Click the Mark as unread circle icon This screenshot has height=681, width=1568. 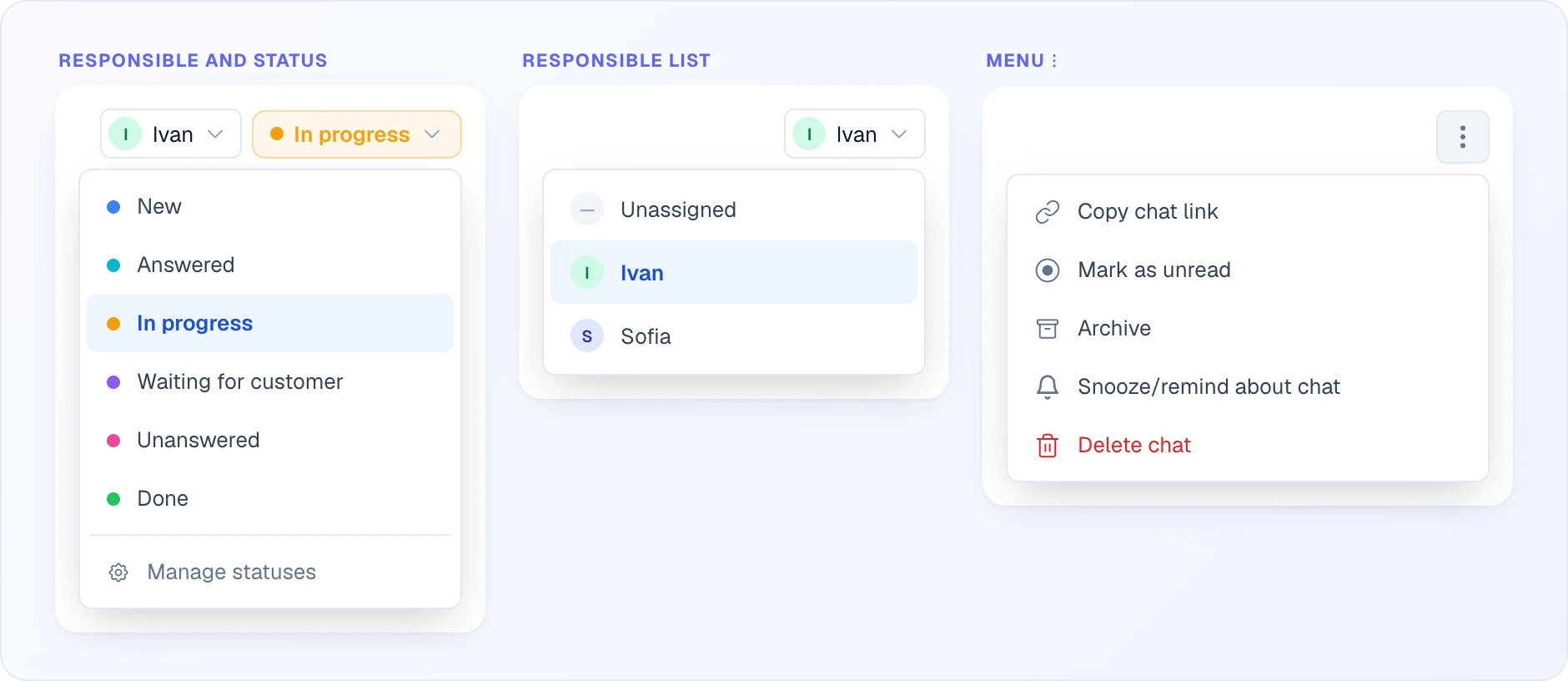click(1047, 270)
